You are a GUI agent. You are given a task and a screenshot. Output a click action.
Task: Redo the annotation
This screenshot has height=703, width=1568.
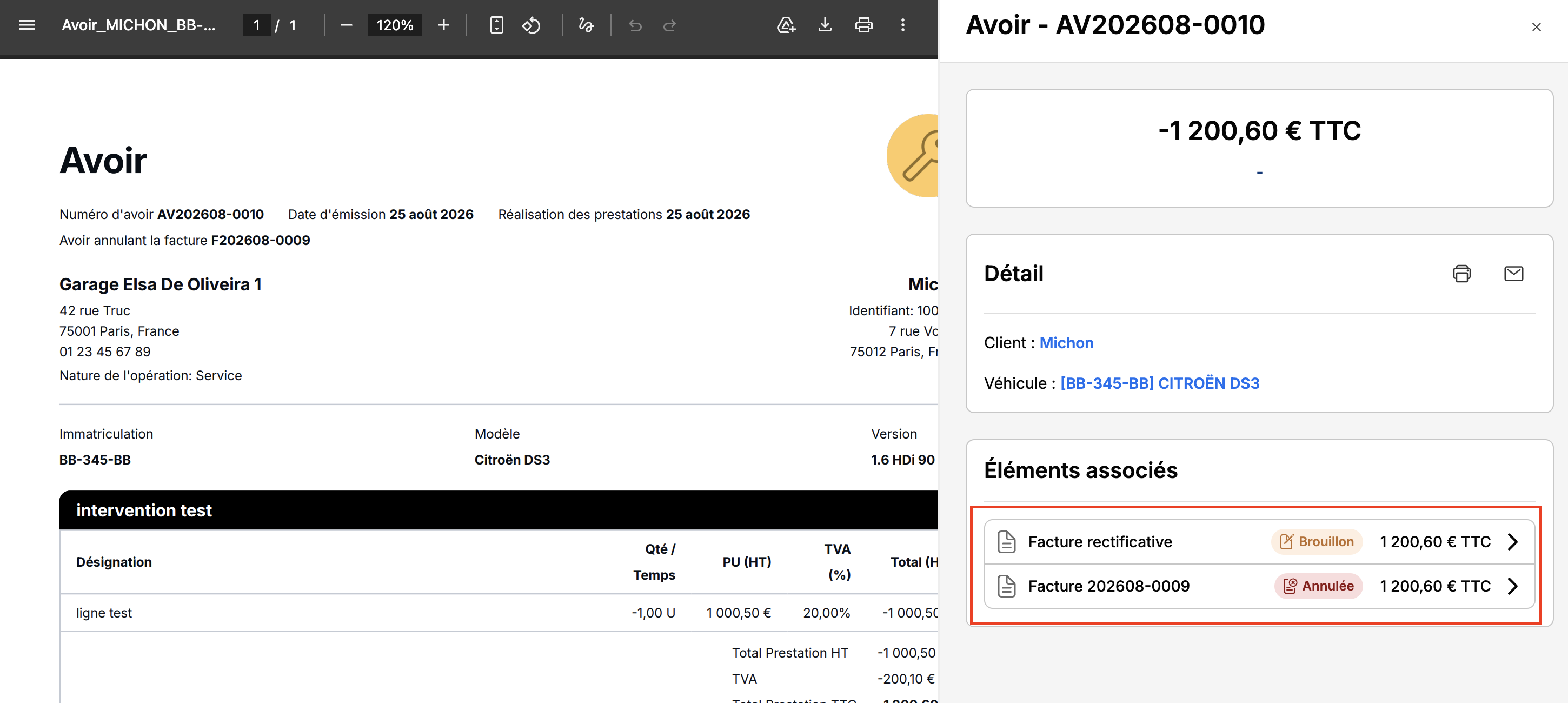click(x=669, y=25)
